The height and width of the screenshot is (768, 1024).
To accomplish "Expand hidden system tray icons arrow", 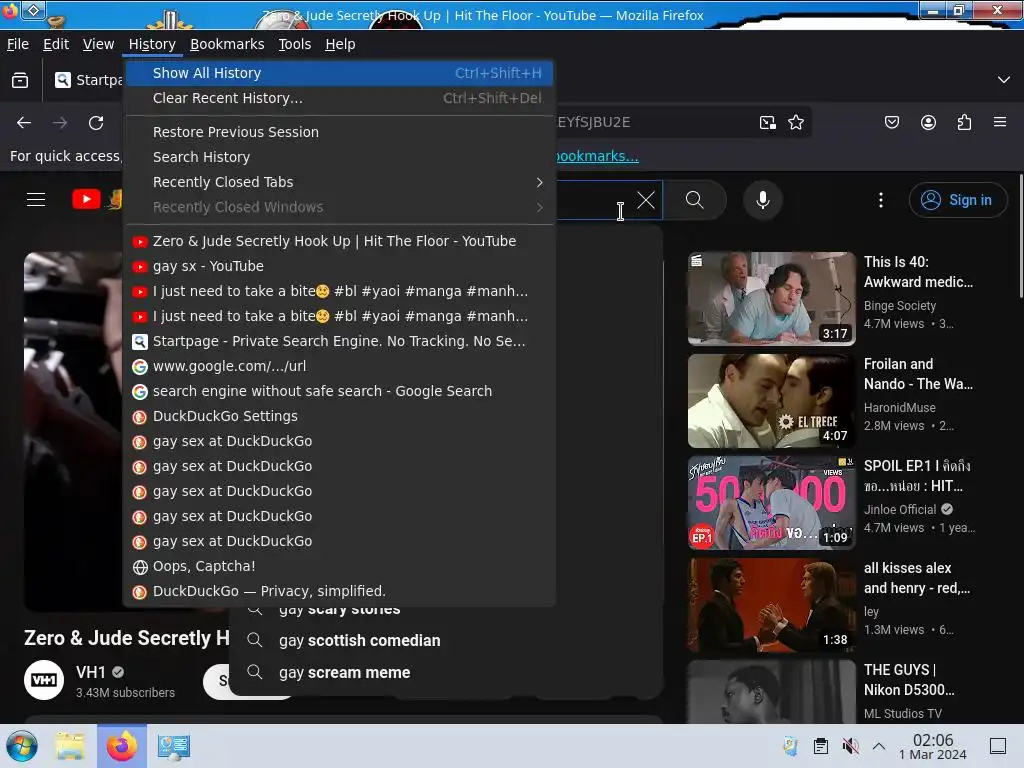I will coord(879,746).
